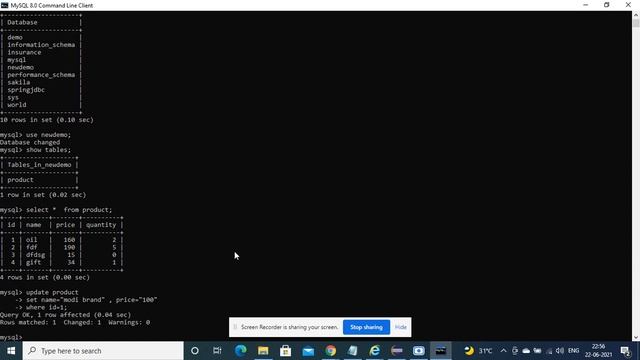Click 'Database changed' message
The height and width of the screenshot is (360, 640).
(x=30, y=142)
